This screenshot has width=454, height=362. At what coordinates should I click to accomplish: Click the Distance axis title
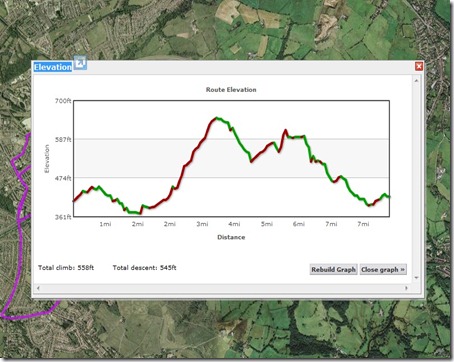pos(231,237)
